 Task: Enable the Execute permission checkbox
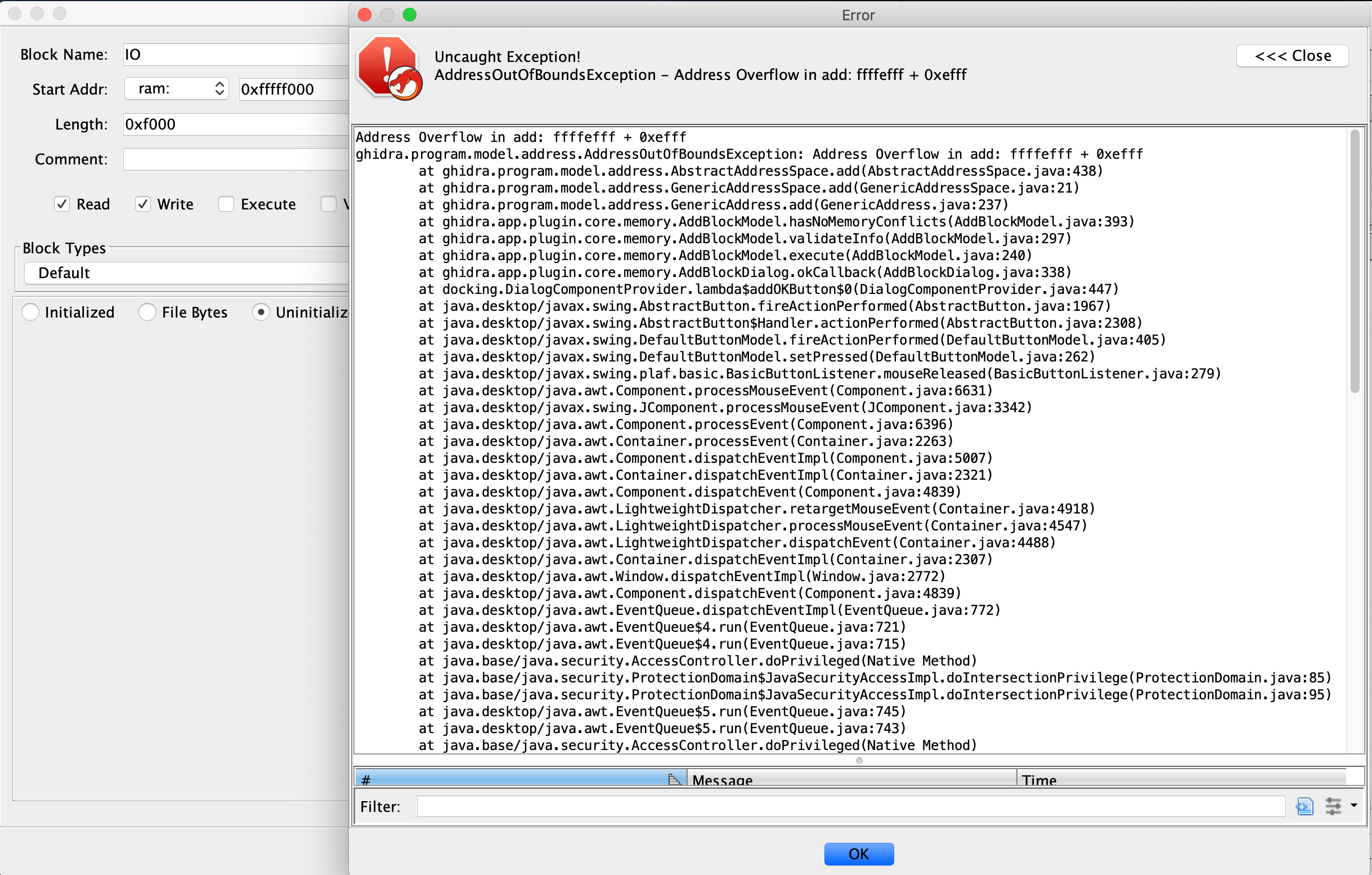226,203
